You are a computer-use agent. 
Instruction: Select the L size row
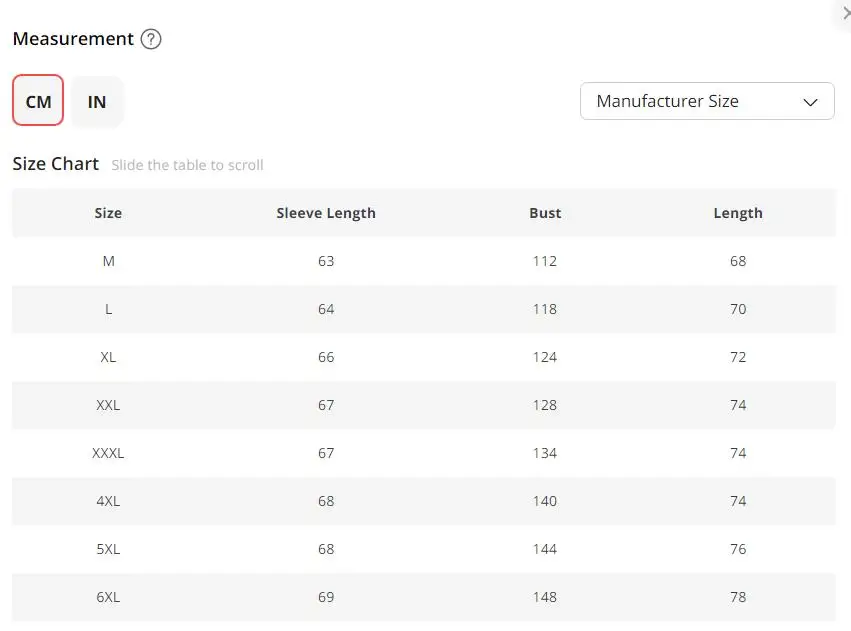(x=423, y=309)
